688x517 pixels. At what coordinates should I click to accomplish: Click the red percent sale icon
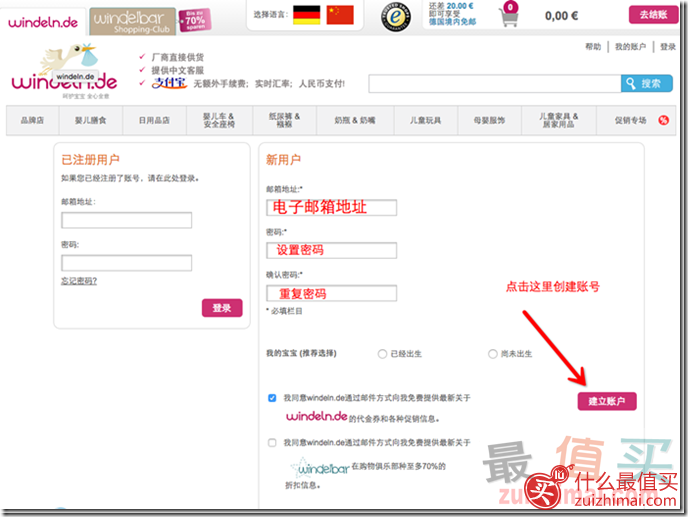coord(663,120)
